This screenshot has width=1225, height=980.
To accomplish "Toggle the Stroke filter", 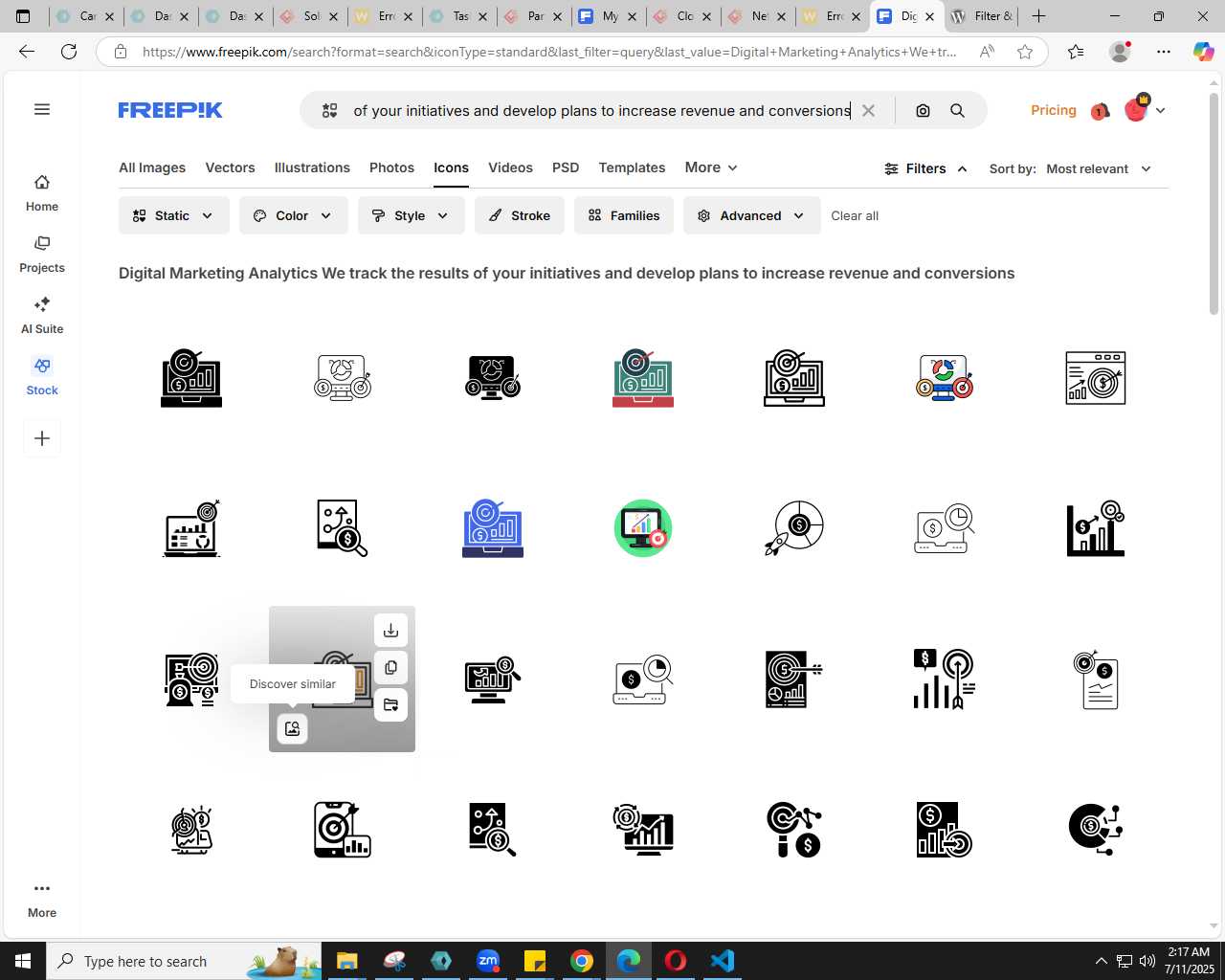I will pyautogui.click(x=520, y=215).
